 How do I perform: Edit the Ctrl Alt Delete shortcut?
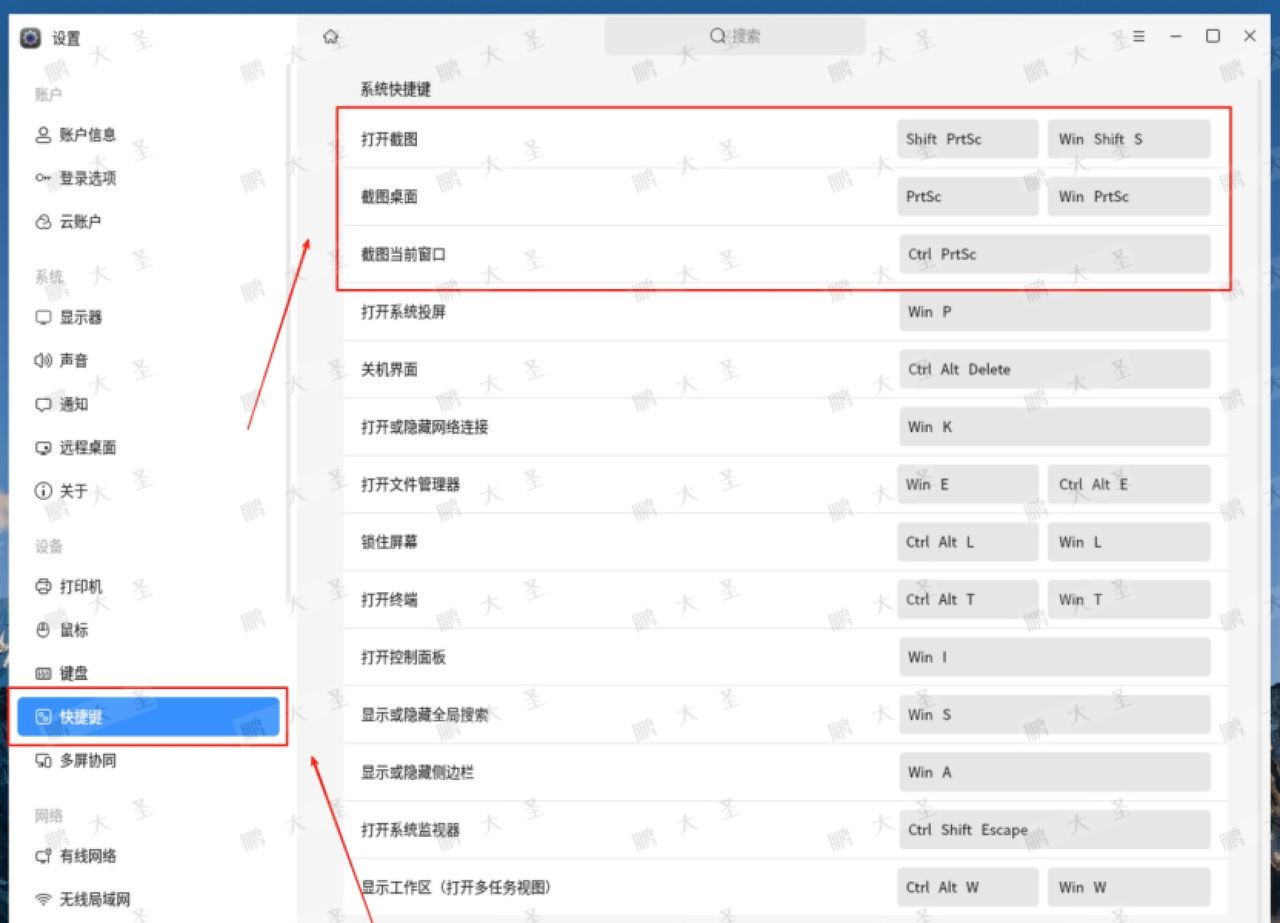coord(1055,369)
